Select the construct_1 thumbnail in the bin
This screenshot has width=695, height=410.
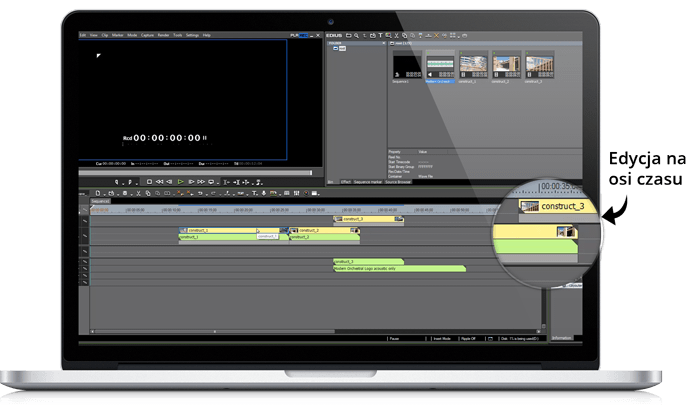473,67
